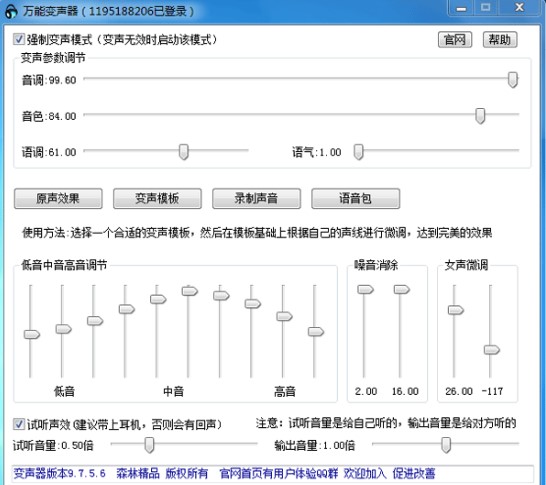Screen dimensions: 546x485
Task: Click the sixth equalizer band slider thumb, highest one
Action: [190, 291]
